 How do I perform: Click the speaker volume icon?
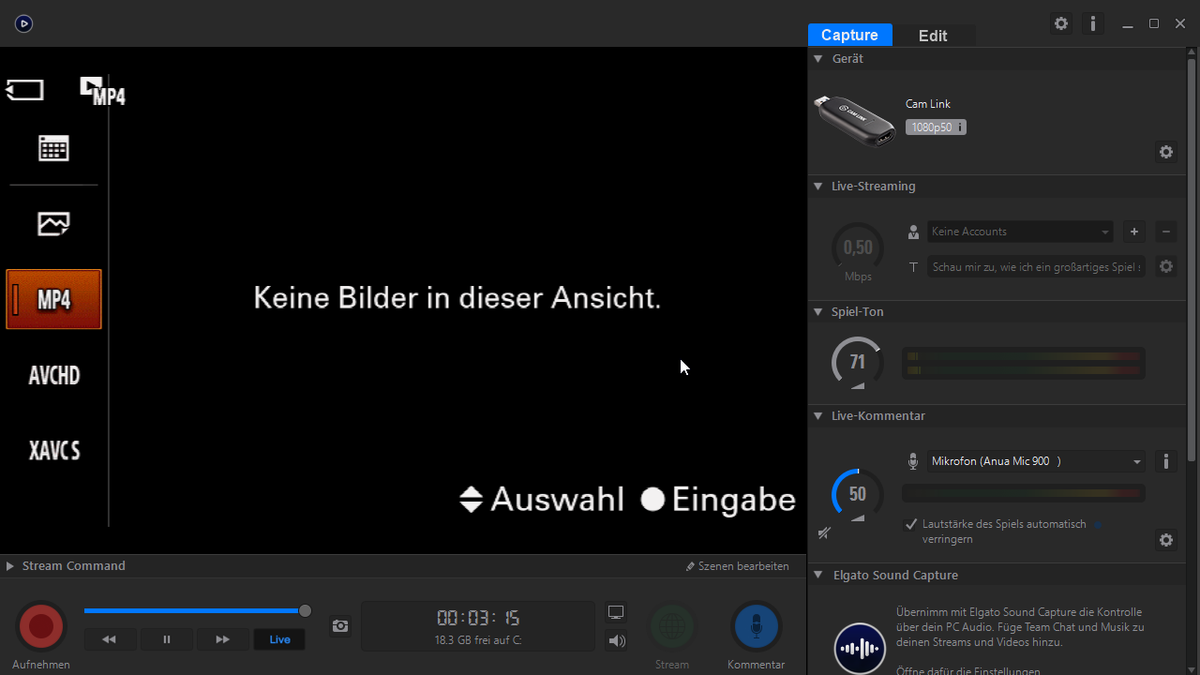(x=616, y=641)
